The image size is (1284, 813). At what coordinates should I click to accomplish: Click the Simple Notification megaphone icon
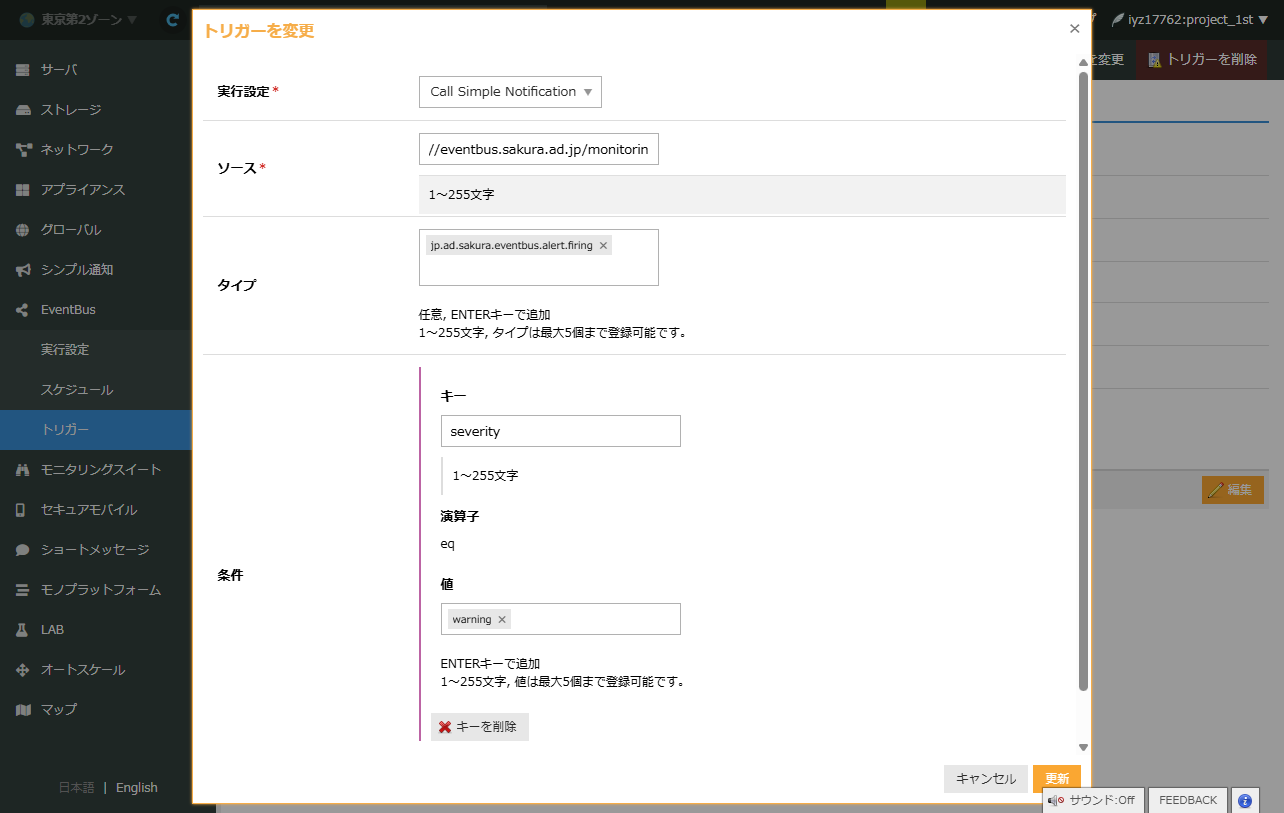[23, 270]
